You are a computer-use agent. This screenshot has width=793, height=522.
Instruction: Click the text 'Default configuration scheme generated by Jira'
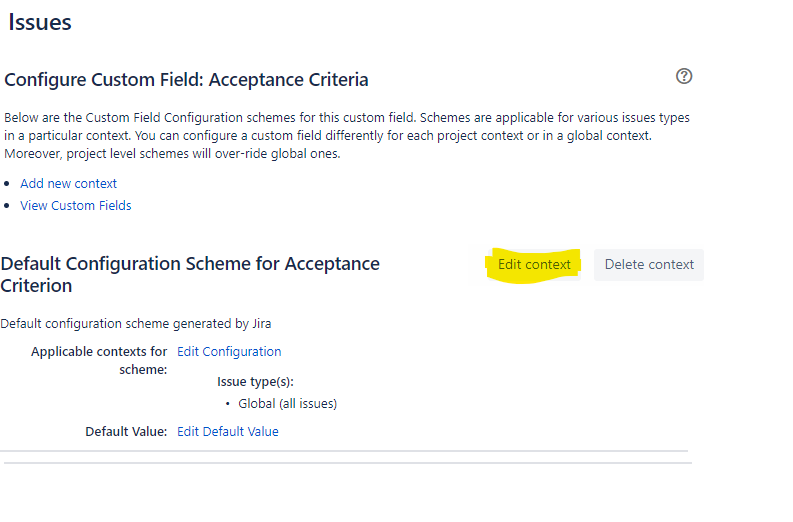[136, 323]
